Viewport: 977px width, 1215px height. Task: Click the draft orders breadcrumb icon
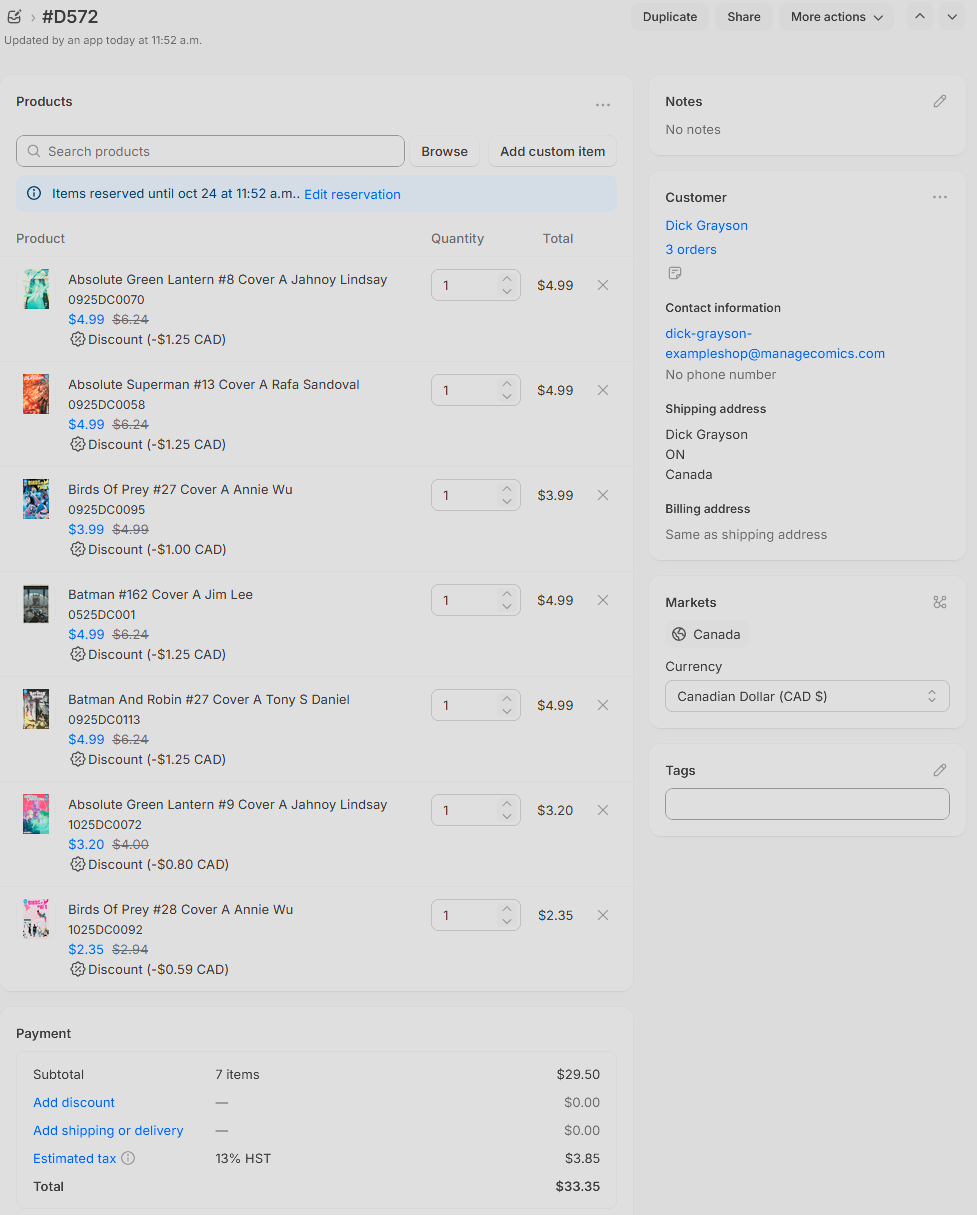[x=14, y=16]
